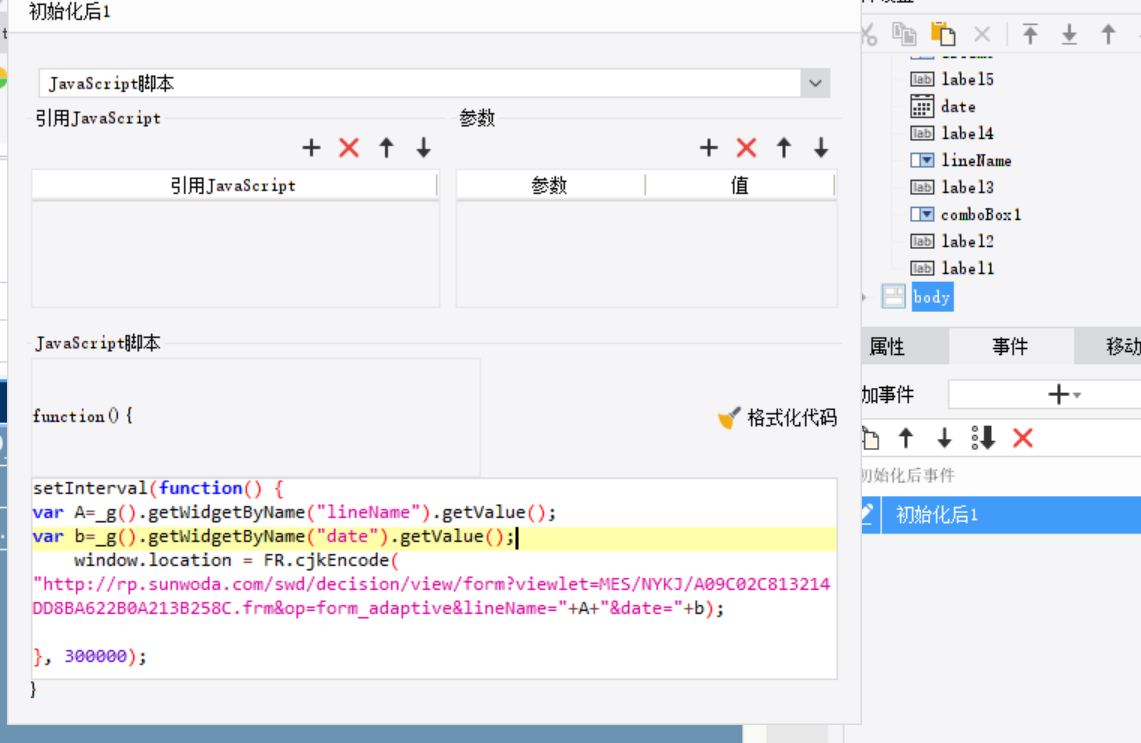Add a new 参数 row
1141x743 pixels.
tap(709, 148)
